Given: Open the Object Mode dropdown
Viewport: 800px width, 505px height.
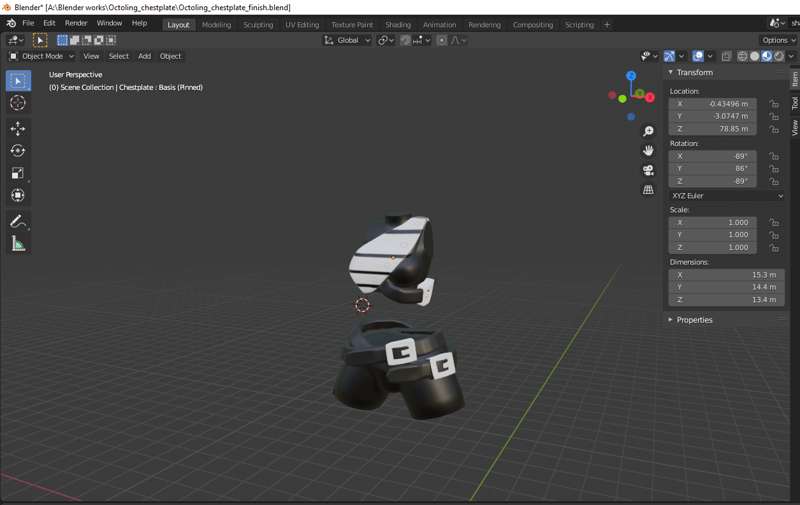Looking at the screenshot, I should [x=42, y=56].
